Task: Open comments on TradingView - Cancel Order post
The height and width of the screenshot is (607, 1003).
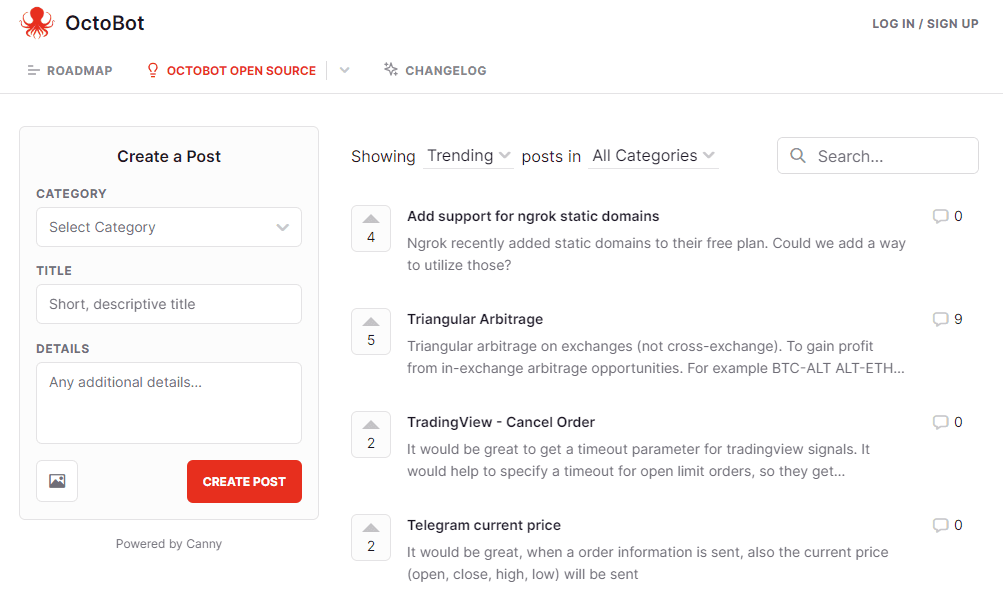Action: point(947,422)
